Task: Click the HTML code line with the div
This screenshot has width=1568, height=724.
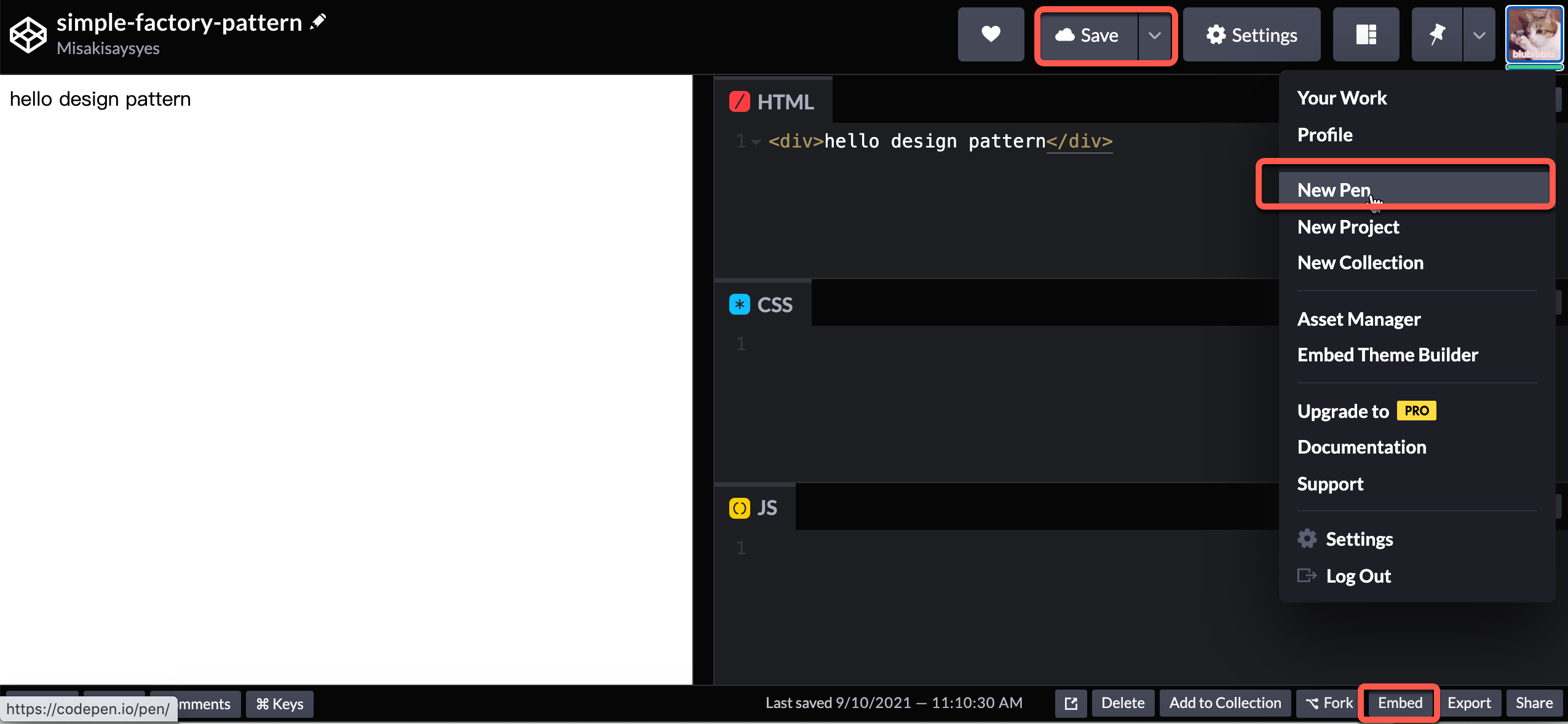Action: (940, 141)
